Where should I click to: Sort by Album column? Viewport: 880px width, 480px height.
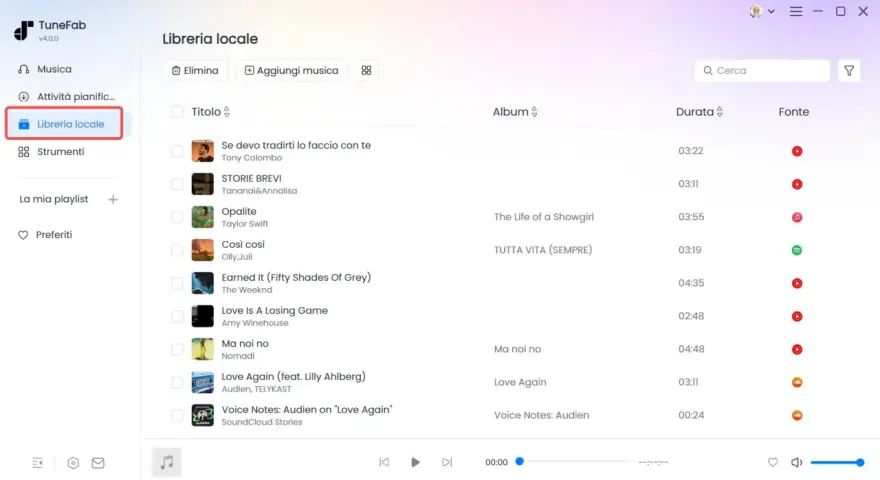515,112
